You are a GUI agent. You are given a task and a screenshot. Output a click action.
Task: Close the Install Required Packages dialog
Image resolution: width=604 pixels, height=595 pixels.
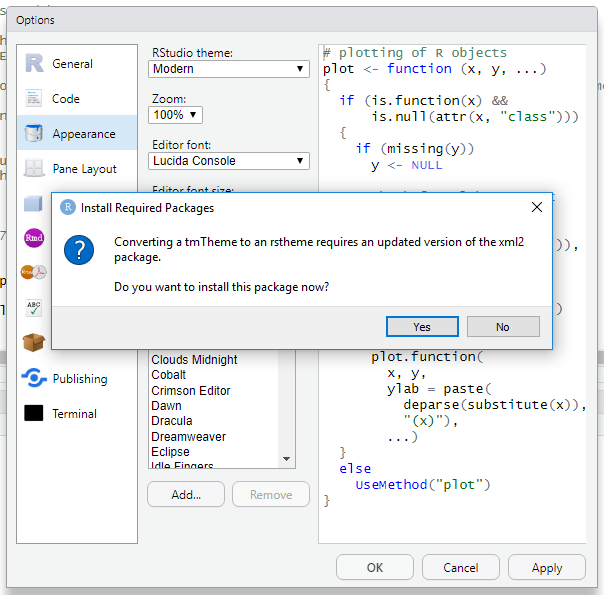pos(537,207)
